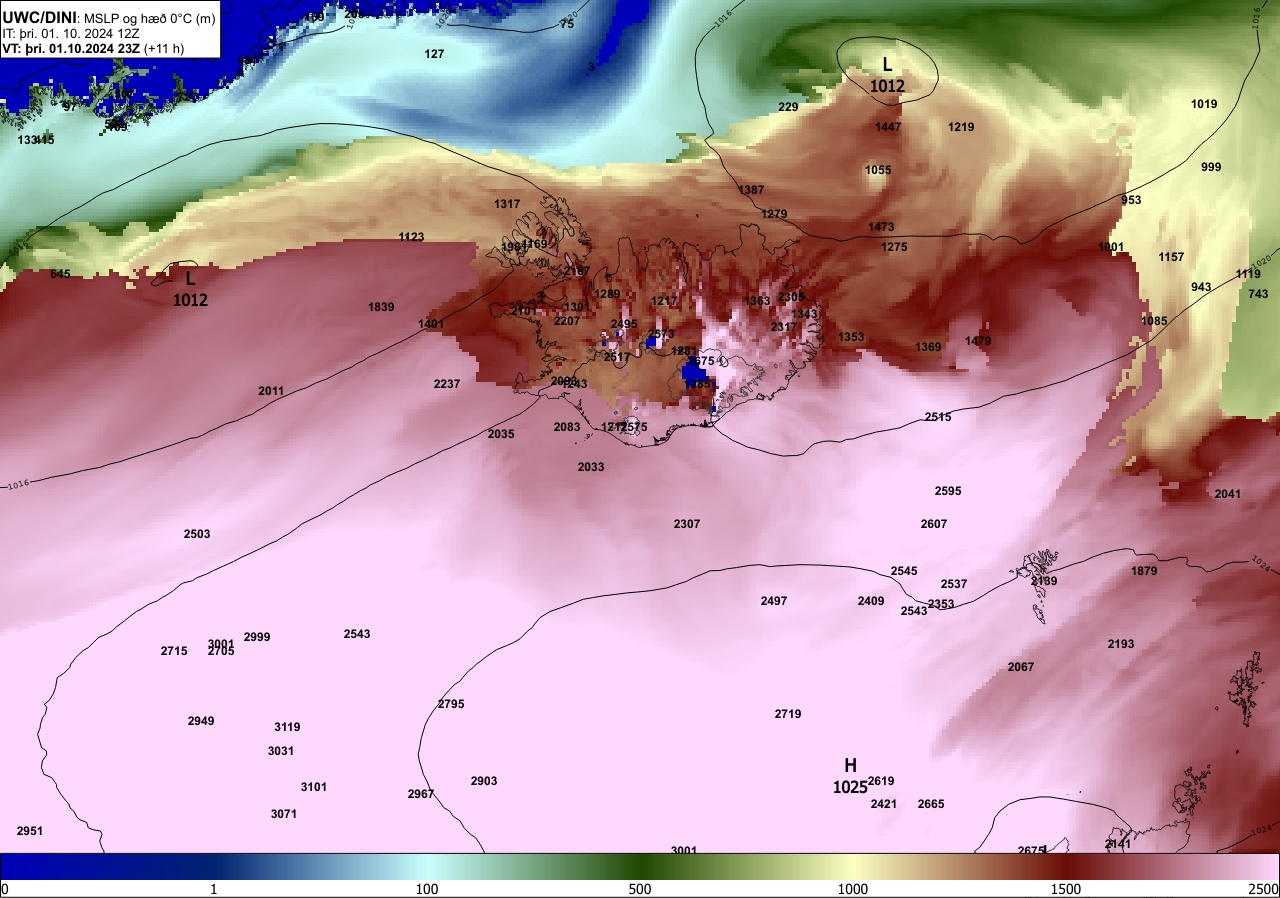Click the freezing level value '229'
The height and width of the screenshot is (898, 1280).
click(x=788, y=107)
